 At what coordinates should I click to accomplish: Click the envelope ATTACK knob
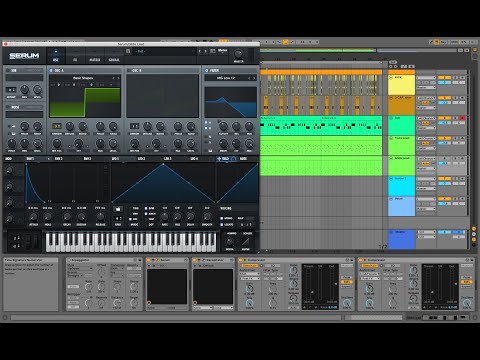[x=33, y=217]
